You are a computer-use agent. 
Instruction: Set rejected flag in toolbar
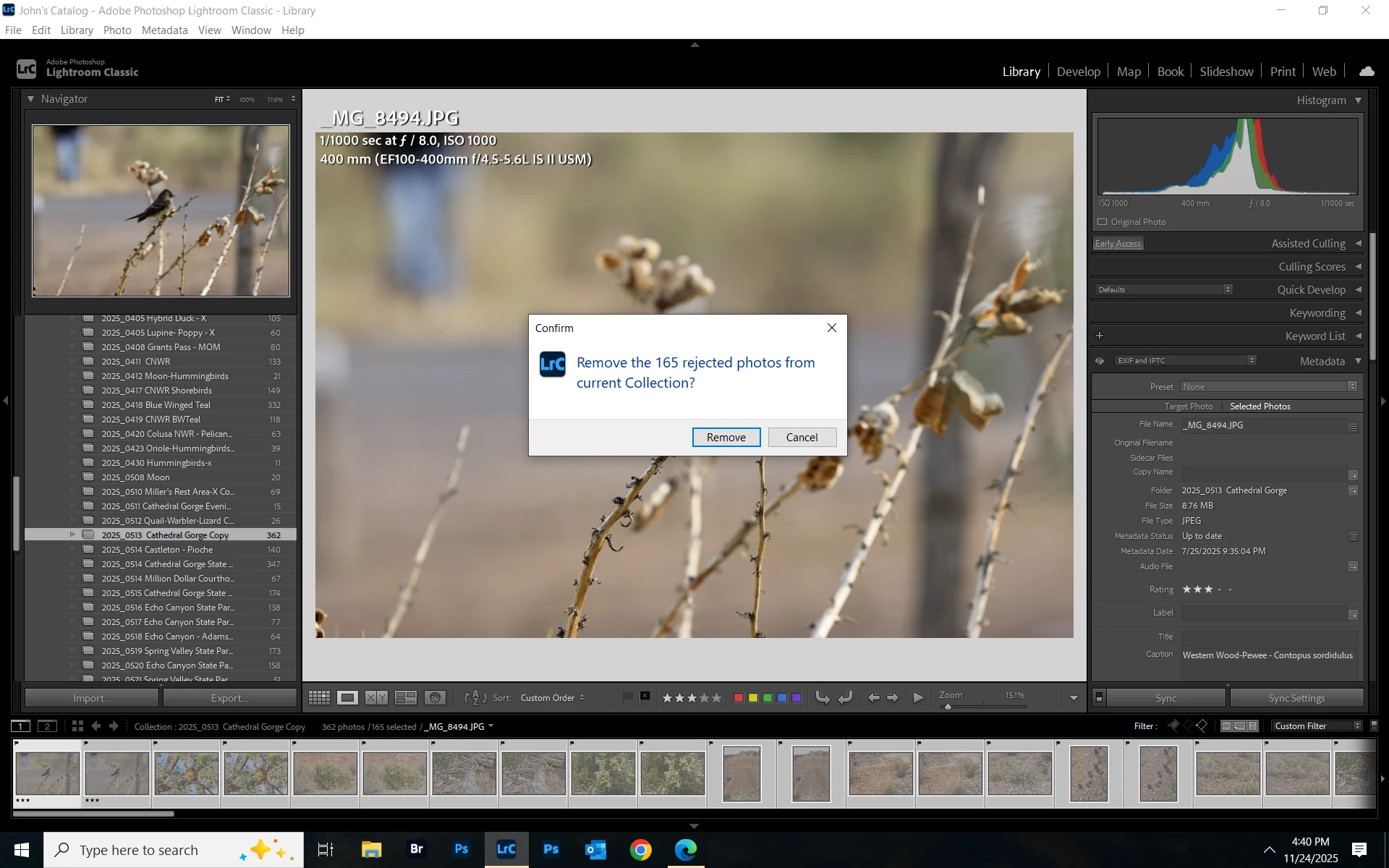(x=645, y=697)
